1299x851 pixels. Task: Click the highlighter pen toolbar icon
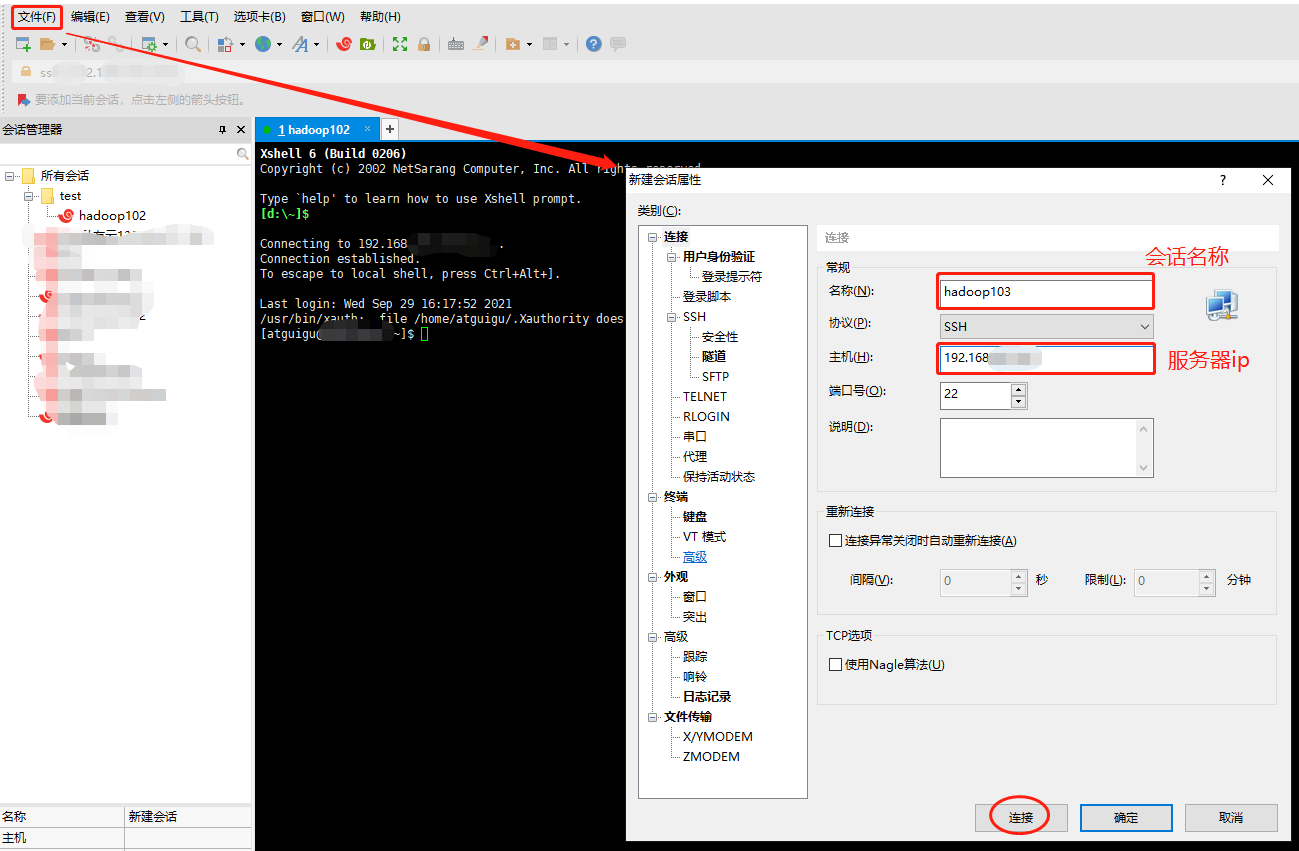click(481, 44)
